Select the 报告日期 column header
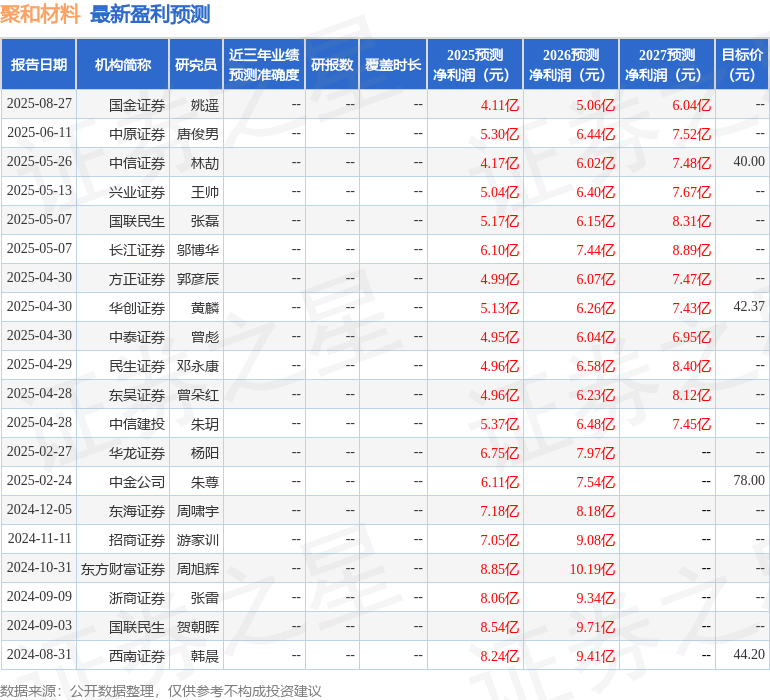Image resolution: width=770 pixels, height=700 pixels. click(x=39, y=65)
